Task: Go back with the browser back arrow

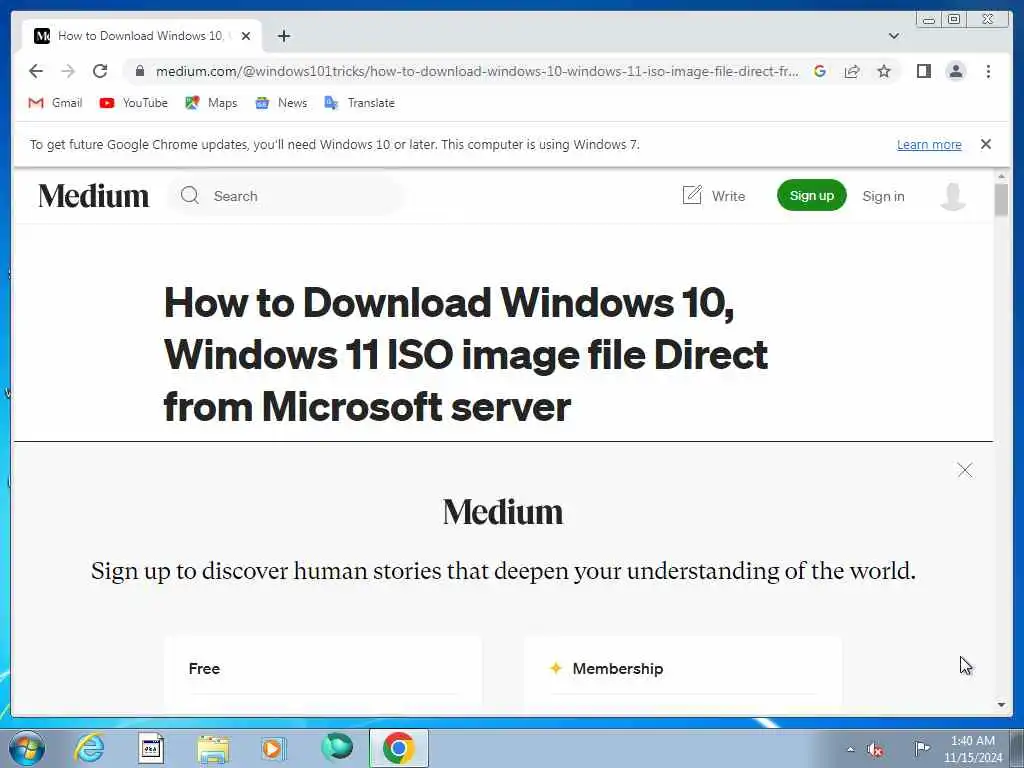Action: pos(36,71)
